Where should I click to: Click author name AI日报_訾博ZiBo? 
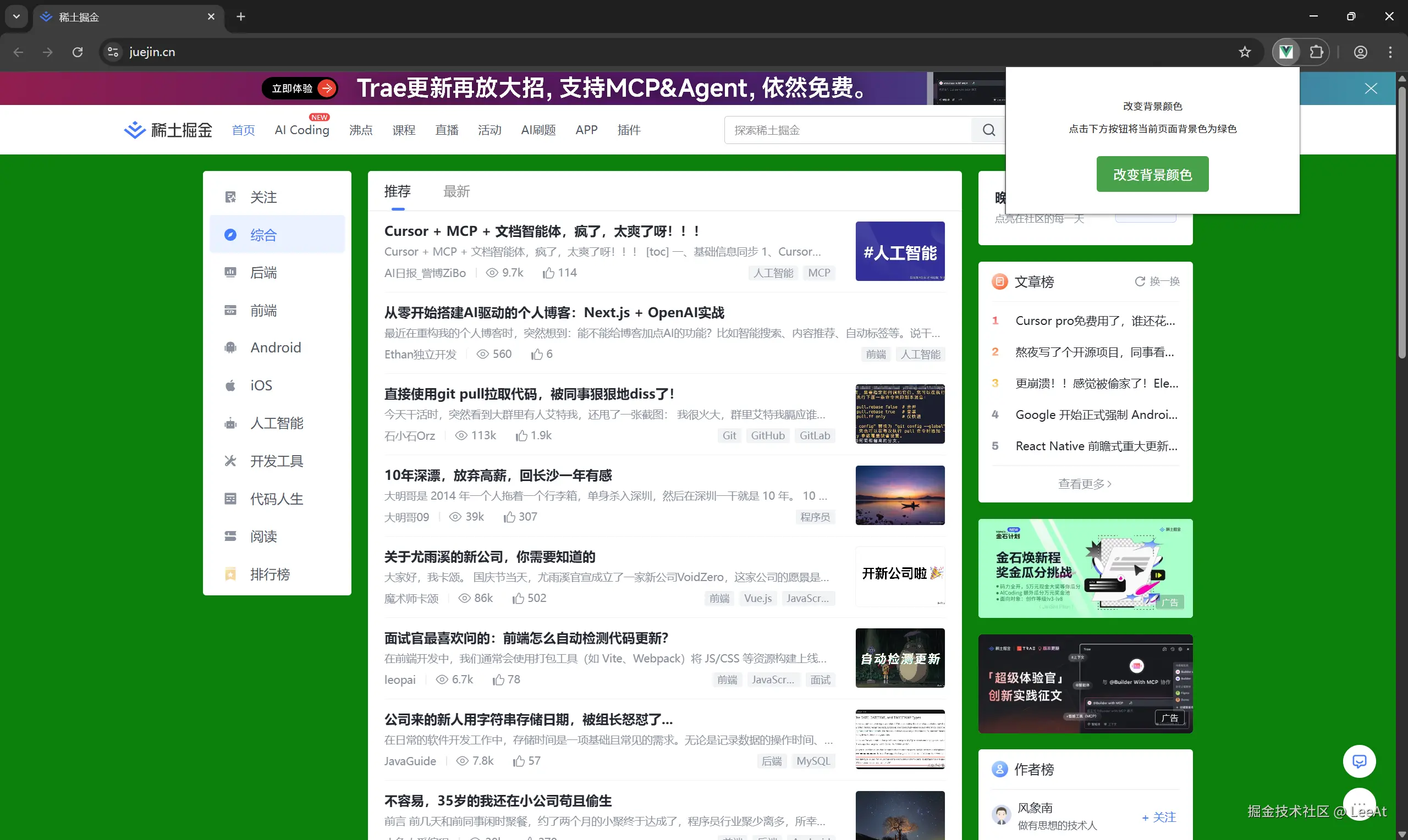pos(425,273)
